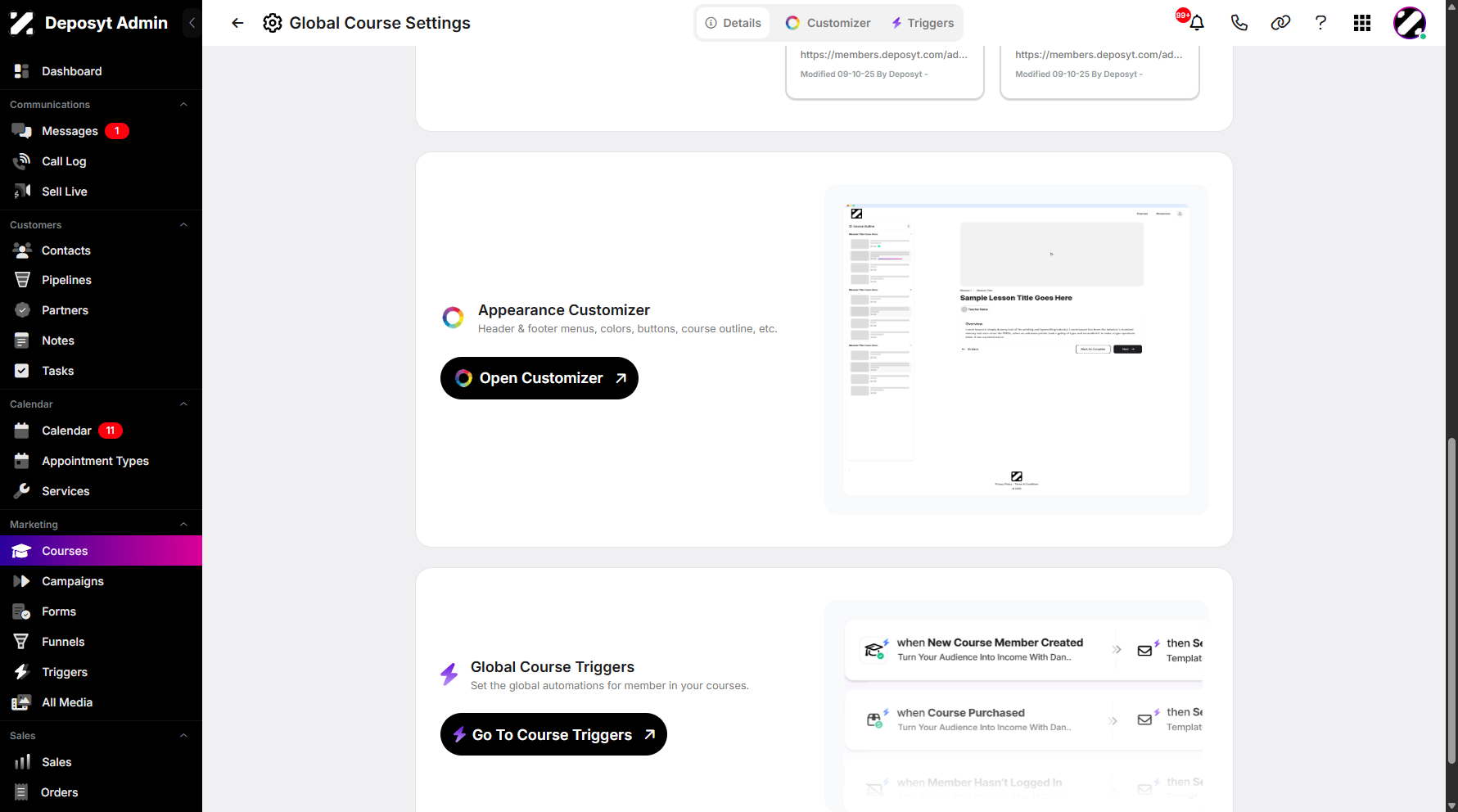Collapse the Calendar section
This screenshot has height=812, width=1458.
pos(183,404)
